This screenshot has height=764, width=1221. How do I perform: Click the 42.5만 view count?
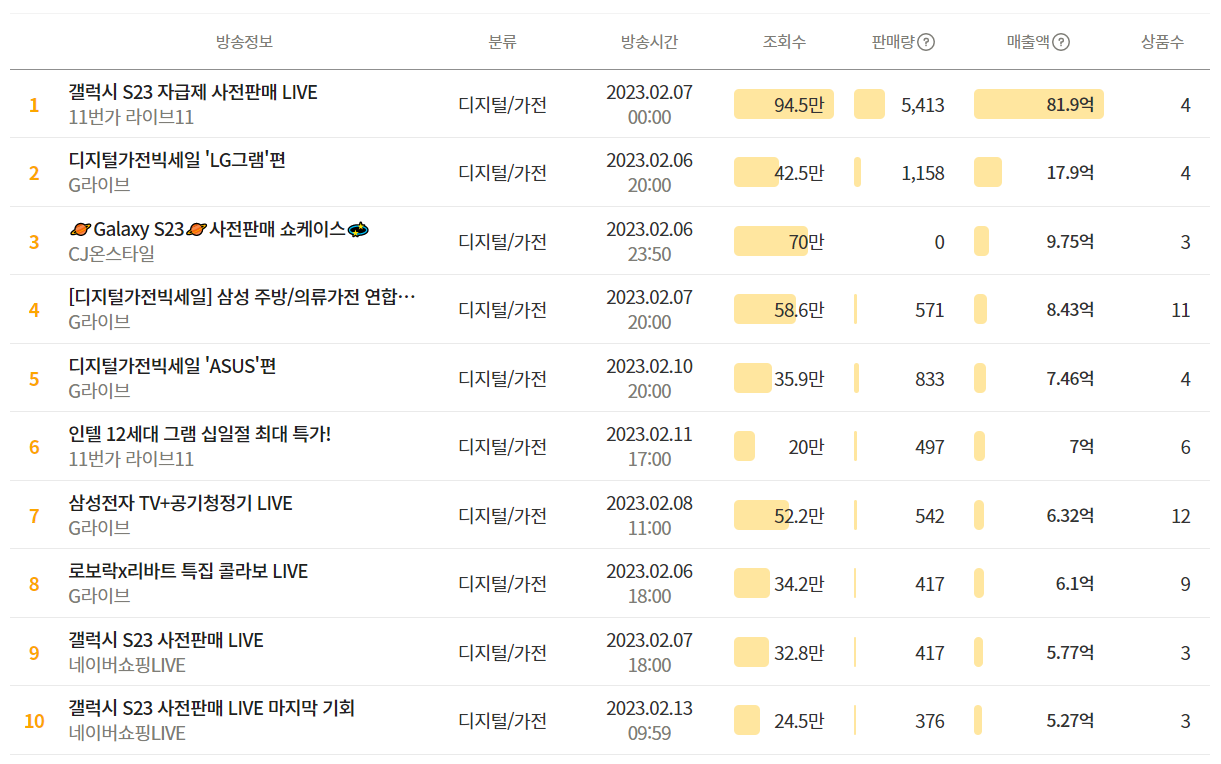(x=799, y=173)
